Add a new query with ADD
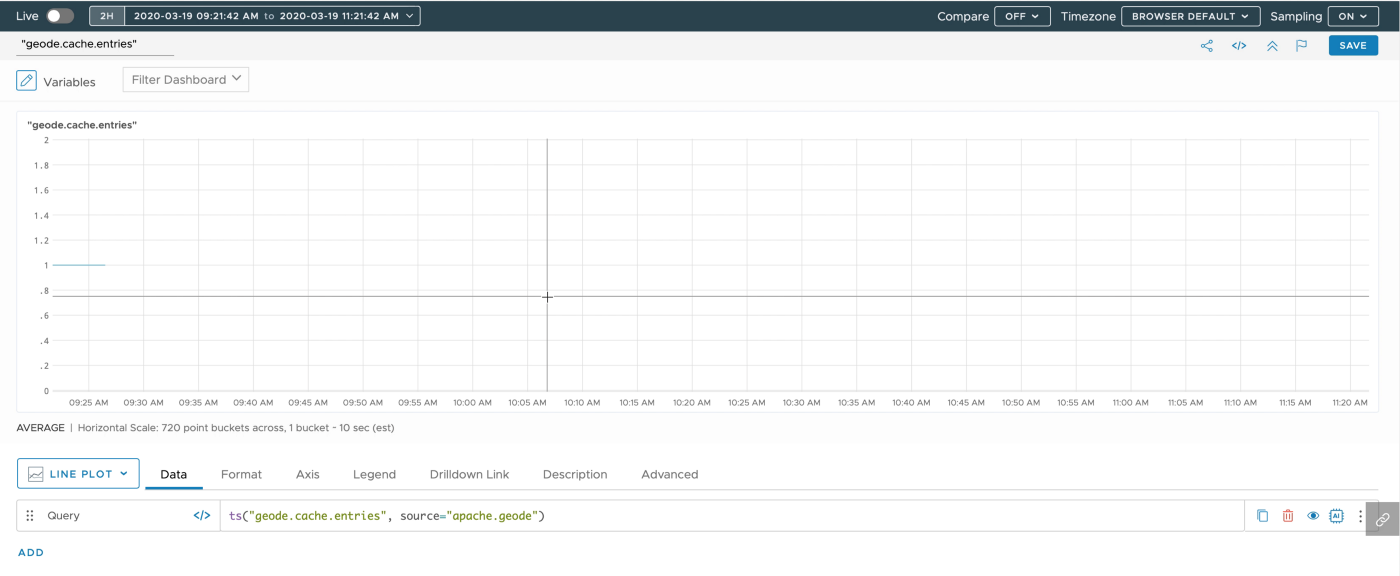Viewport: 1400px width, 576px height. click(30, 552)
